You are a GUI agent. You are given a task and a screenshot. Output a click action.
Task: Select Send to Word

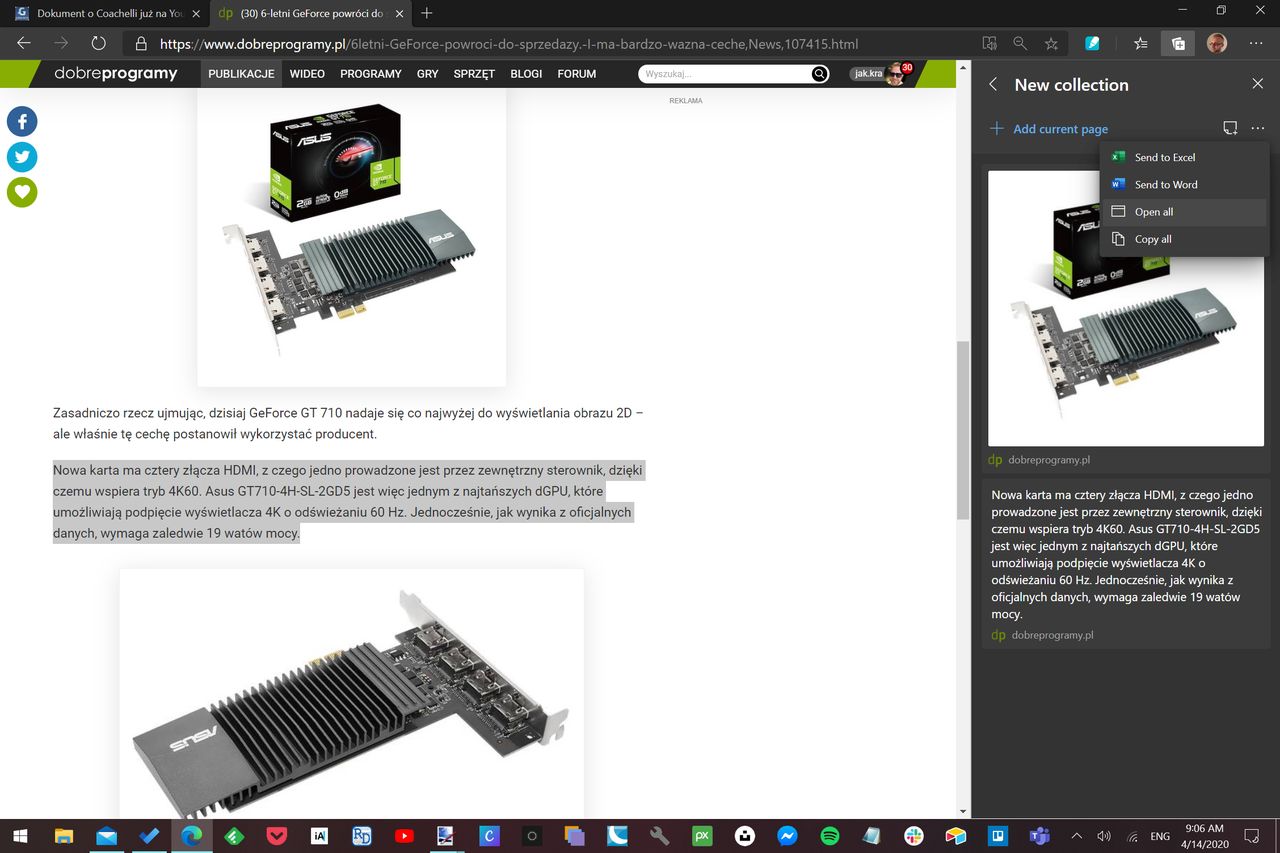[x=1184, y=184]
